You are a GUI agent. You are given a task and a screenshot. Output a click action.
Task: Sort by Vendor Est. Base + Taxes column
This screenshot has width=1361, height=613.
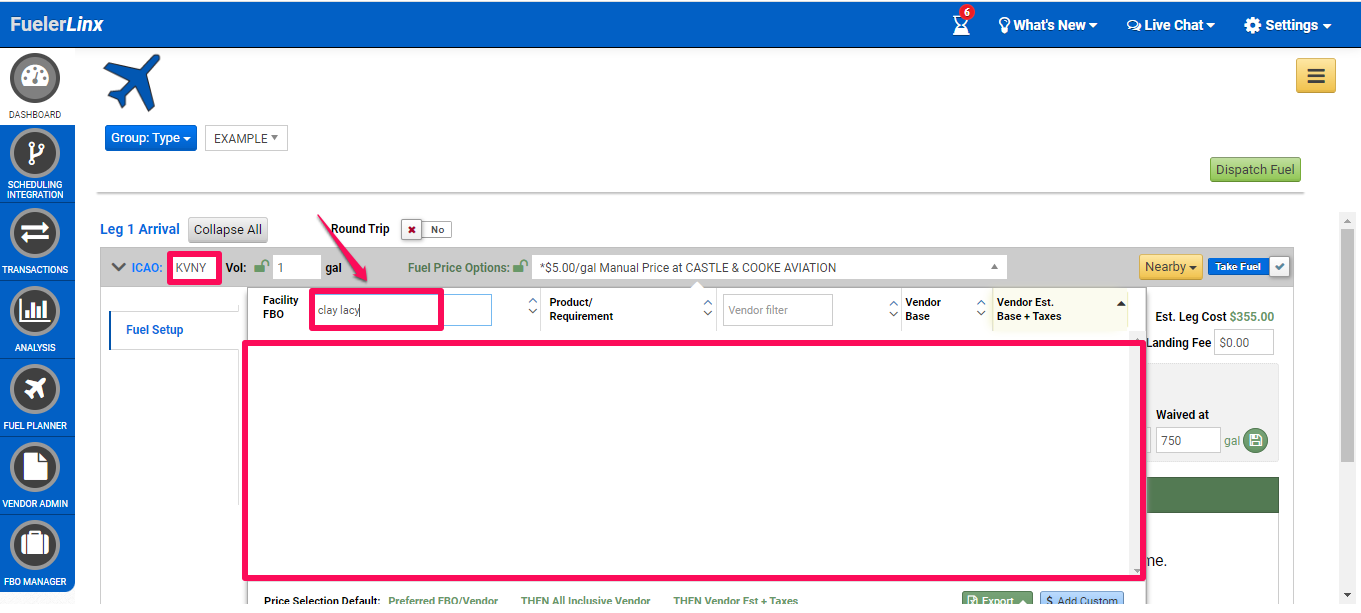1059,309
